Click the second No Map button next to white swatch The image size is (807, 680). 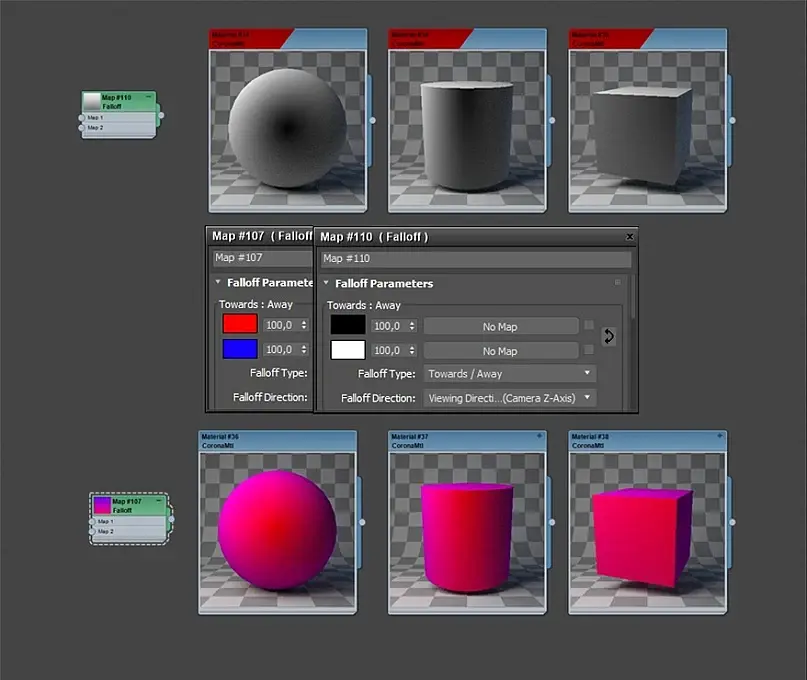click(501, 351)
